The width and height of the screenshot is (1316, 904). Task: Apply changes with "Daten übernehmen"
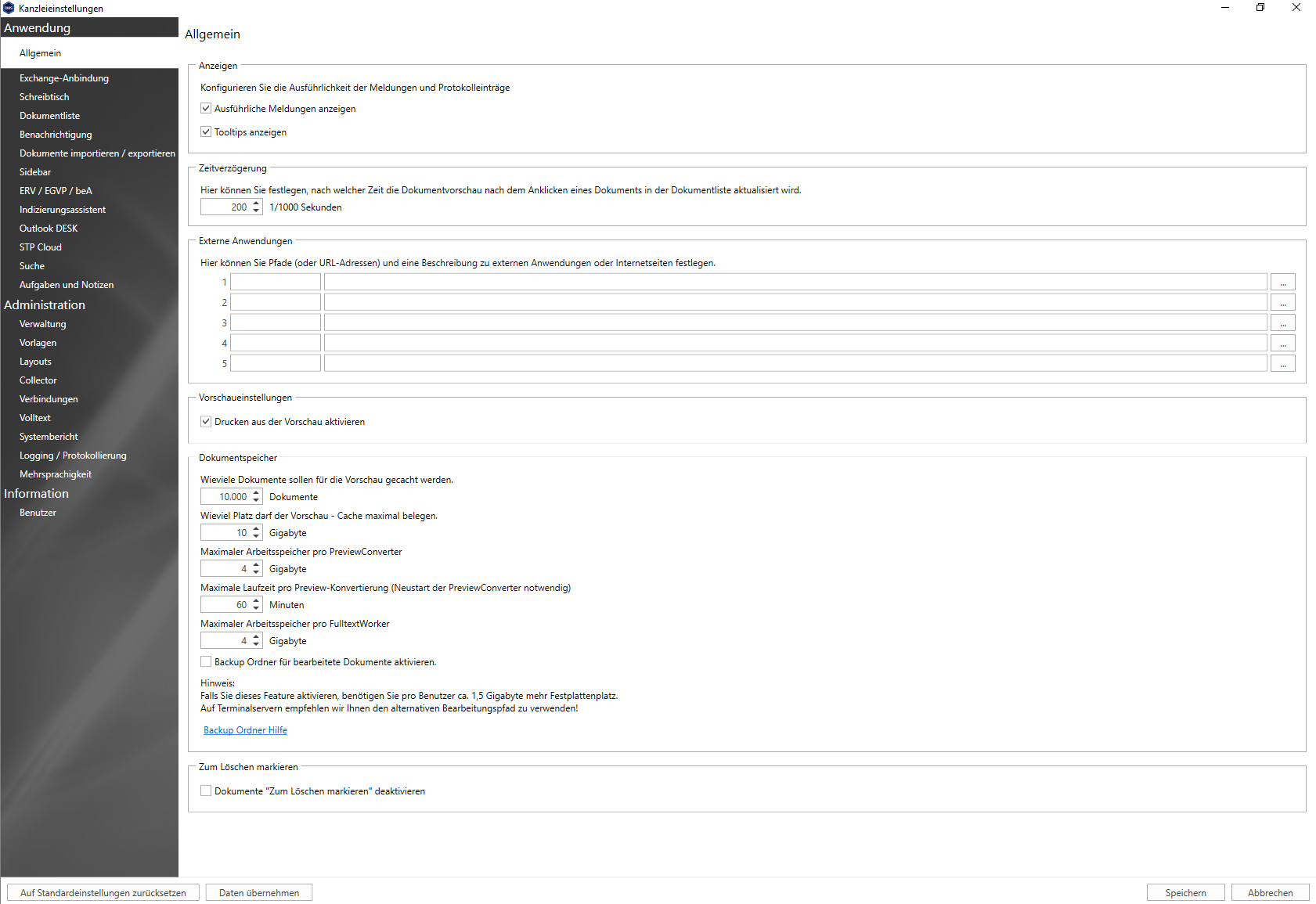click(258, 892)
